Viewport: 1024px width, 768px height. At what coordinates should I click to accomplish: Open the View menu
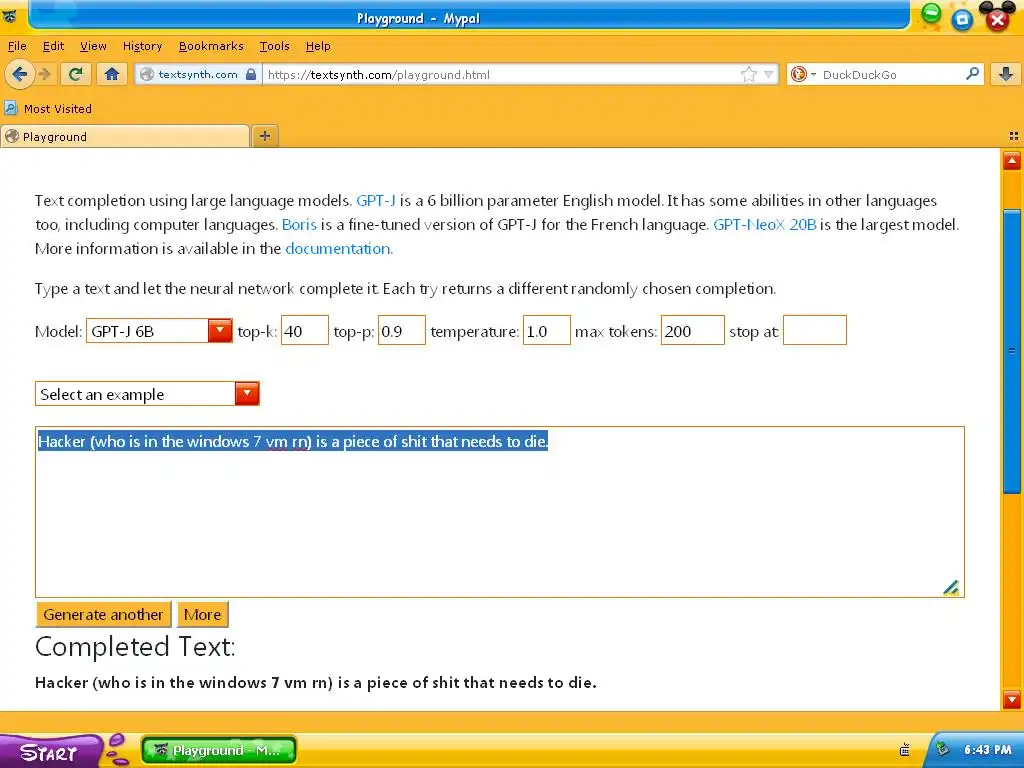(x=93, y=46)
